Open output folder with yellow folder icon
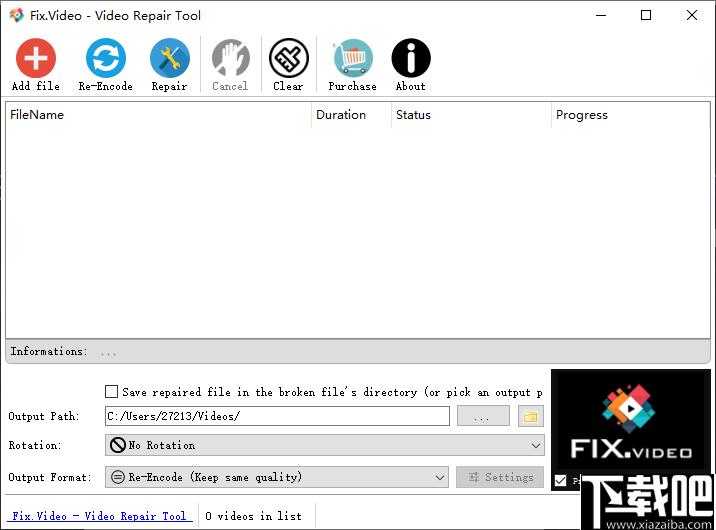 (x=531, y=416)
